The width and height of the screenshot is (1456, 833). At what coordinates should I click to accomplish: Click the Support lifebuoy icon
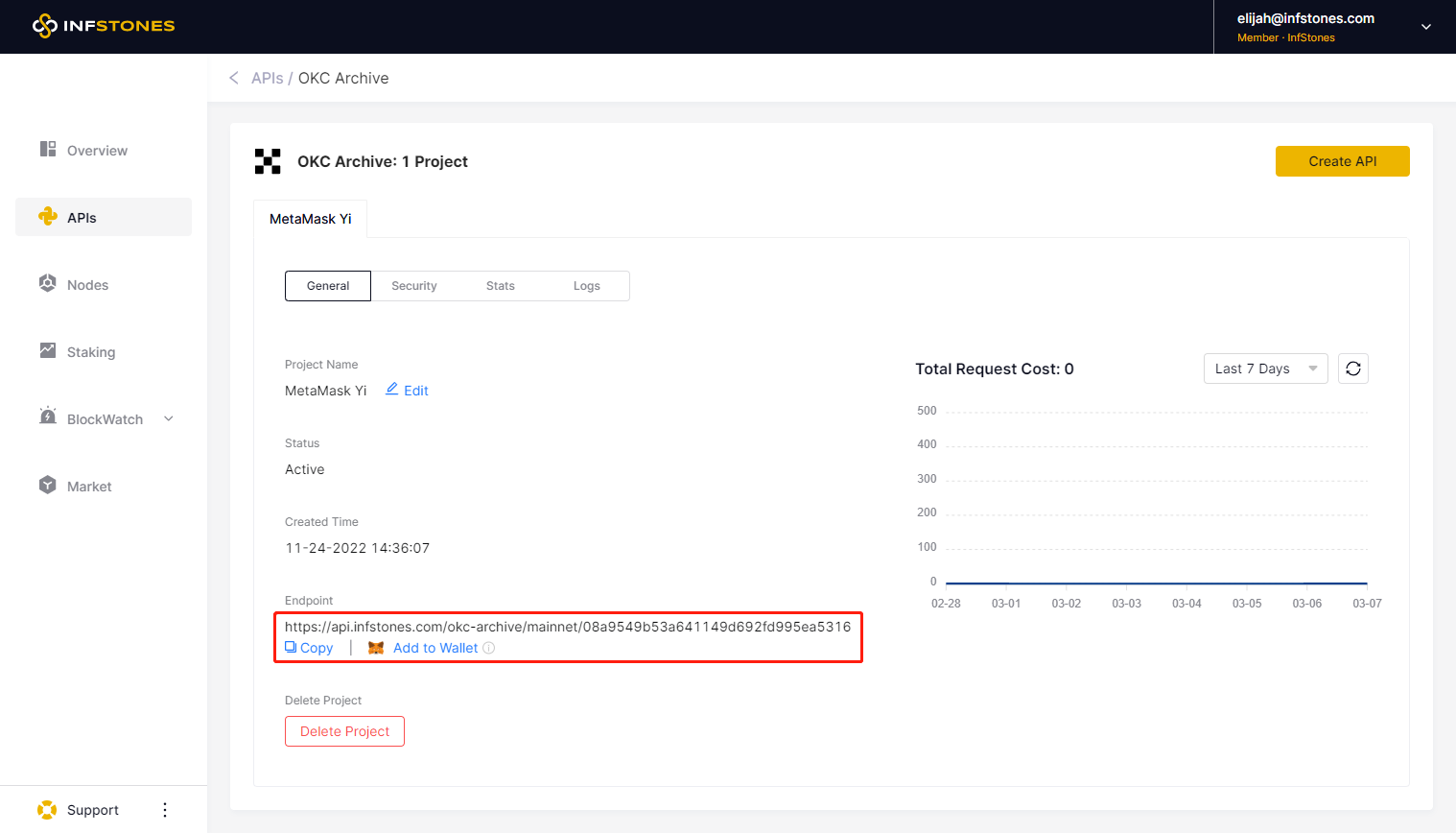point(47,810)
